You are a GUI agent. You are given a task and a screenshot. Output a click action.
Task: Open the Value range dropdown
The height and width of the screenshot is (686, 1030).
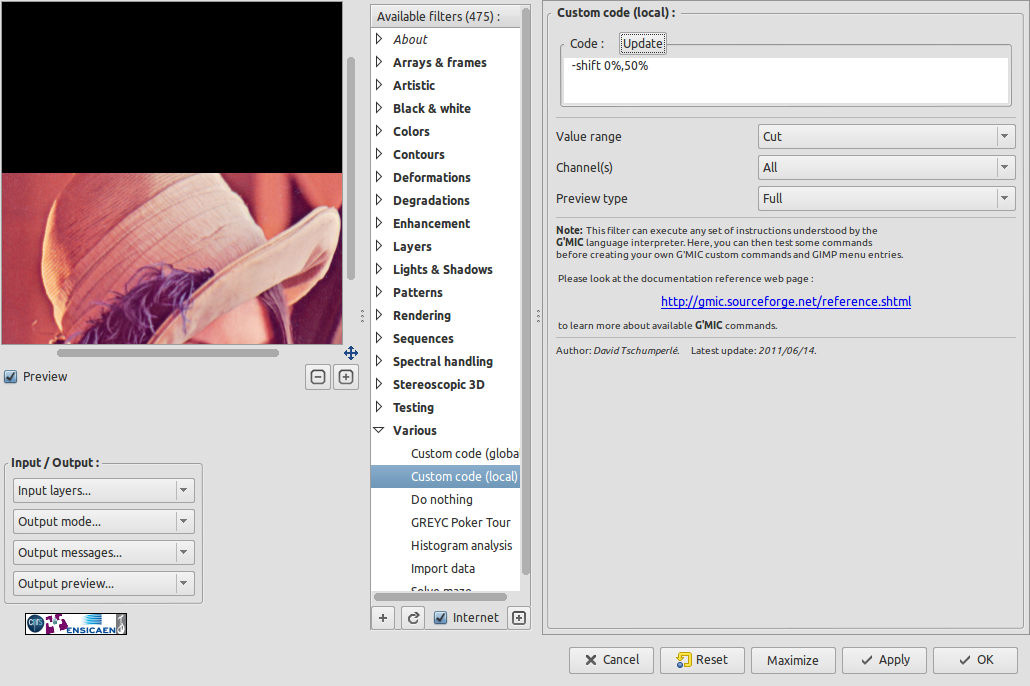[886, 137]
